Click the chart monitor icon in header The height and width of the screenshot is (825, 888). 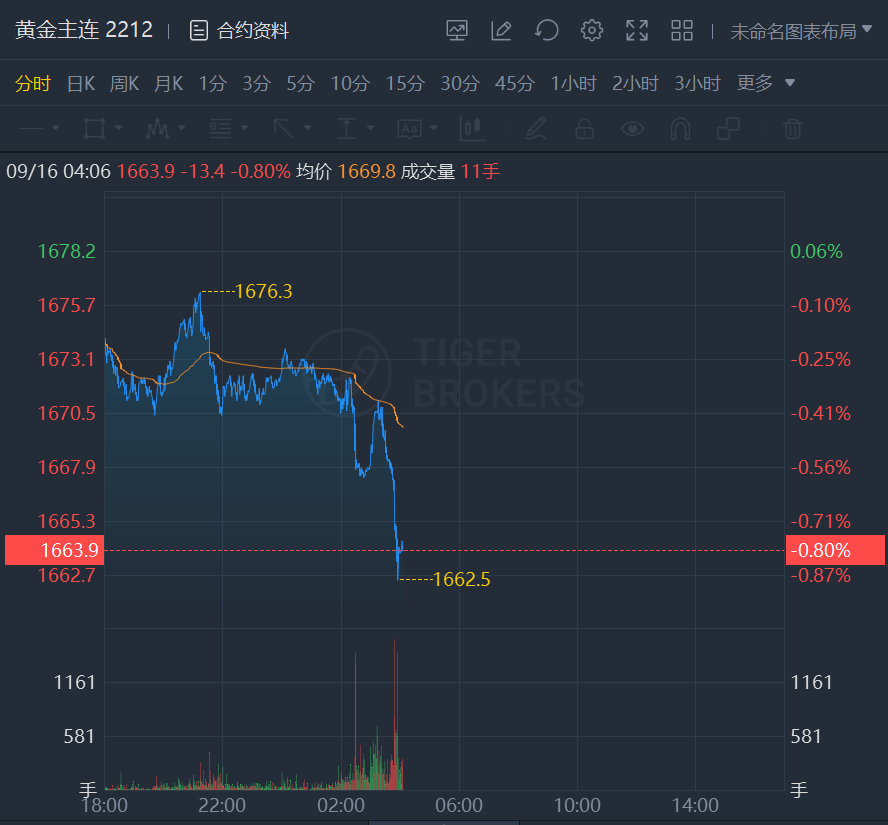tap(457, 30)
